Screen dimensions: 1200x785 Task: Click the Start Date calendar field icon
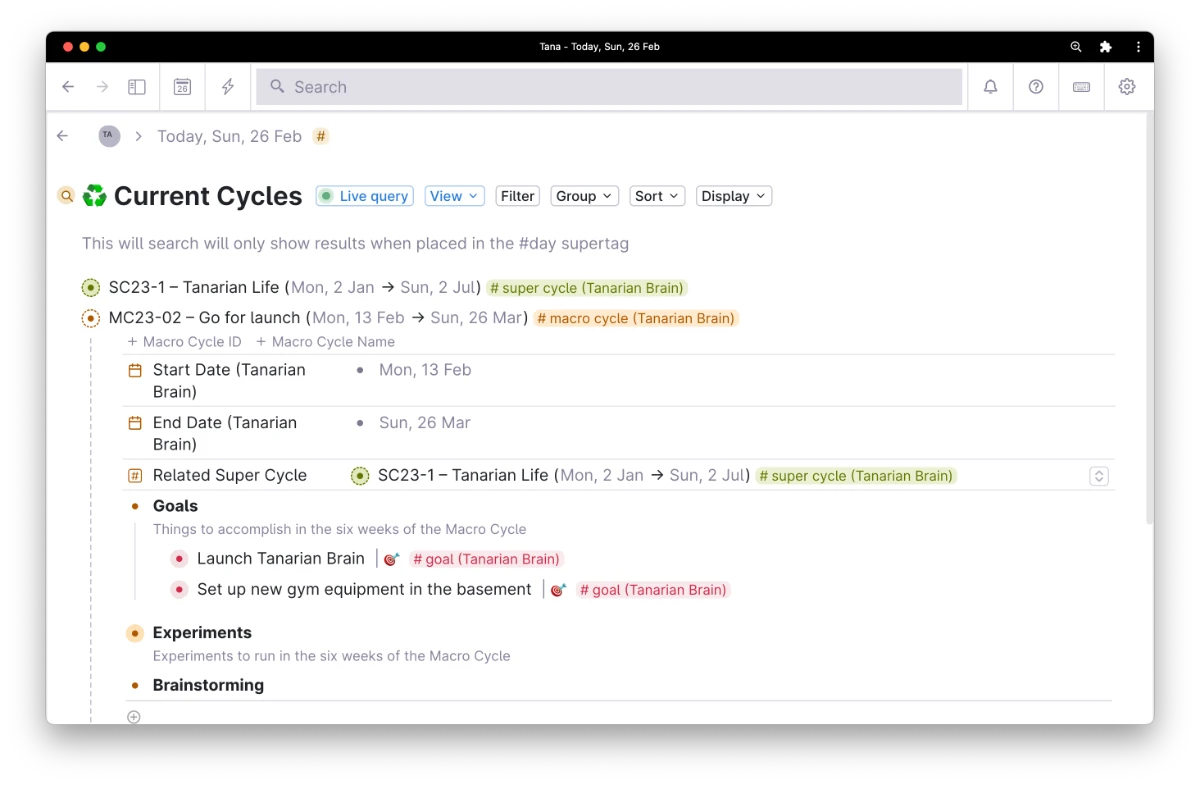(135, 370)
